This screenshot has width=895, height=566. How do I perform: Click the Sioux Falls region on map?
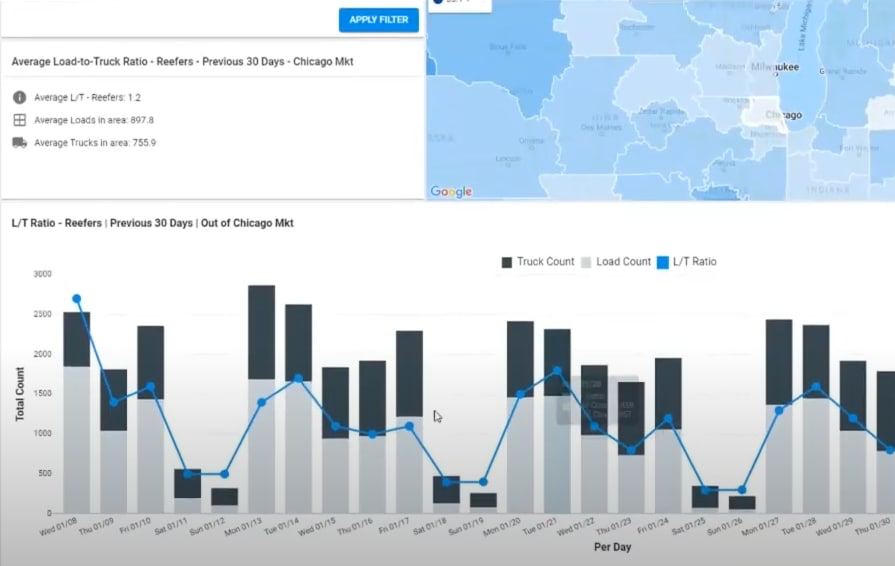[x=507, y=47]
